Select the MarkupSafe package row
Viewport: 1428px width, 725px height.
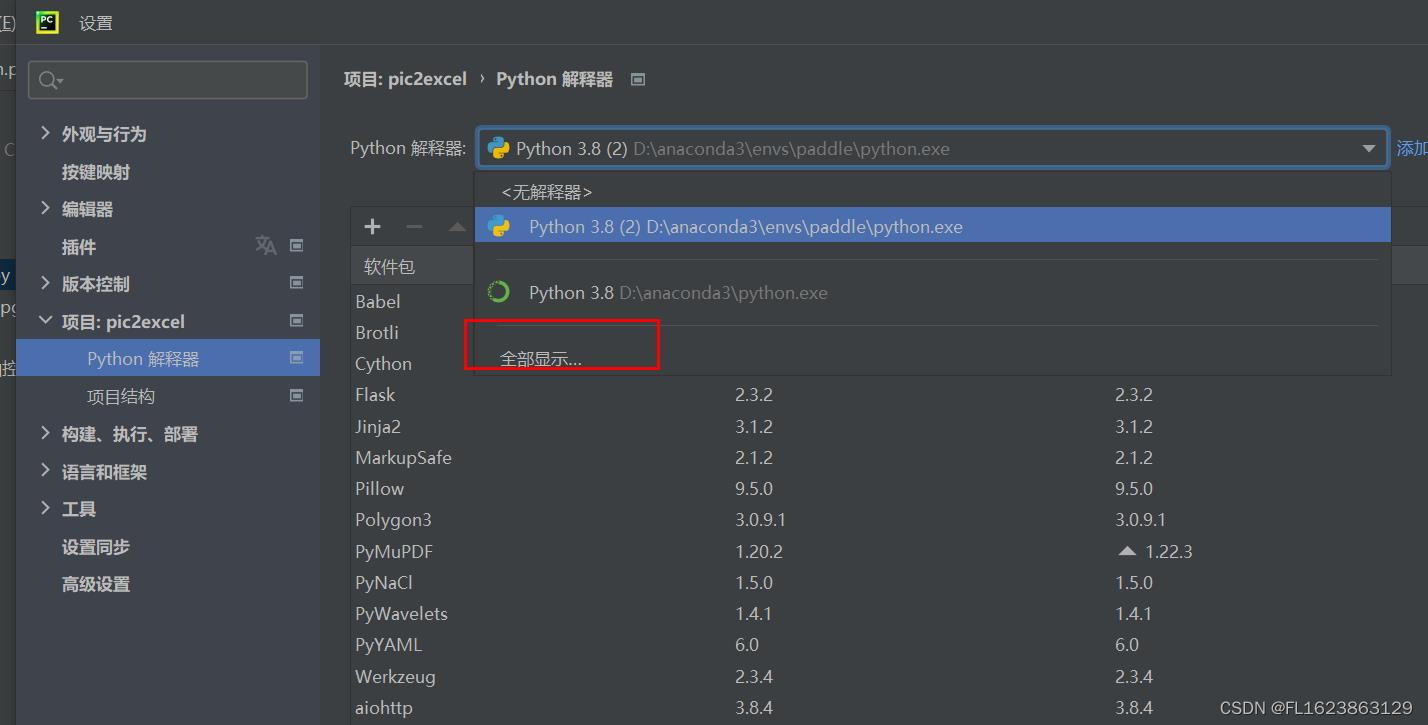(x=889, y=457)
